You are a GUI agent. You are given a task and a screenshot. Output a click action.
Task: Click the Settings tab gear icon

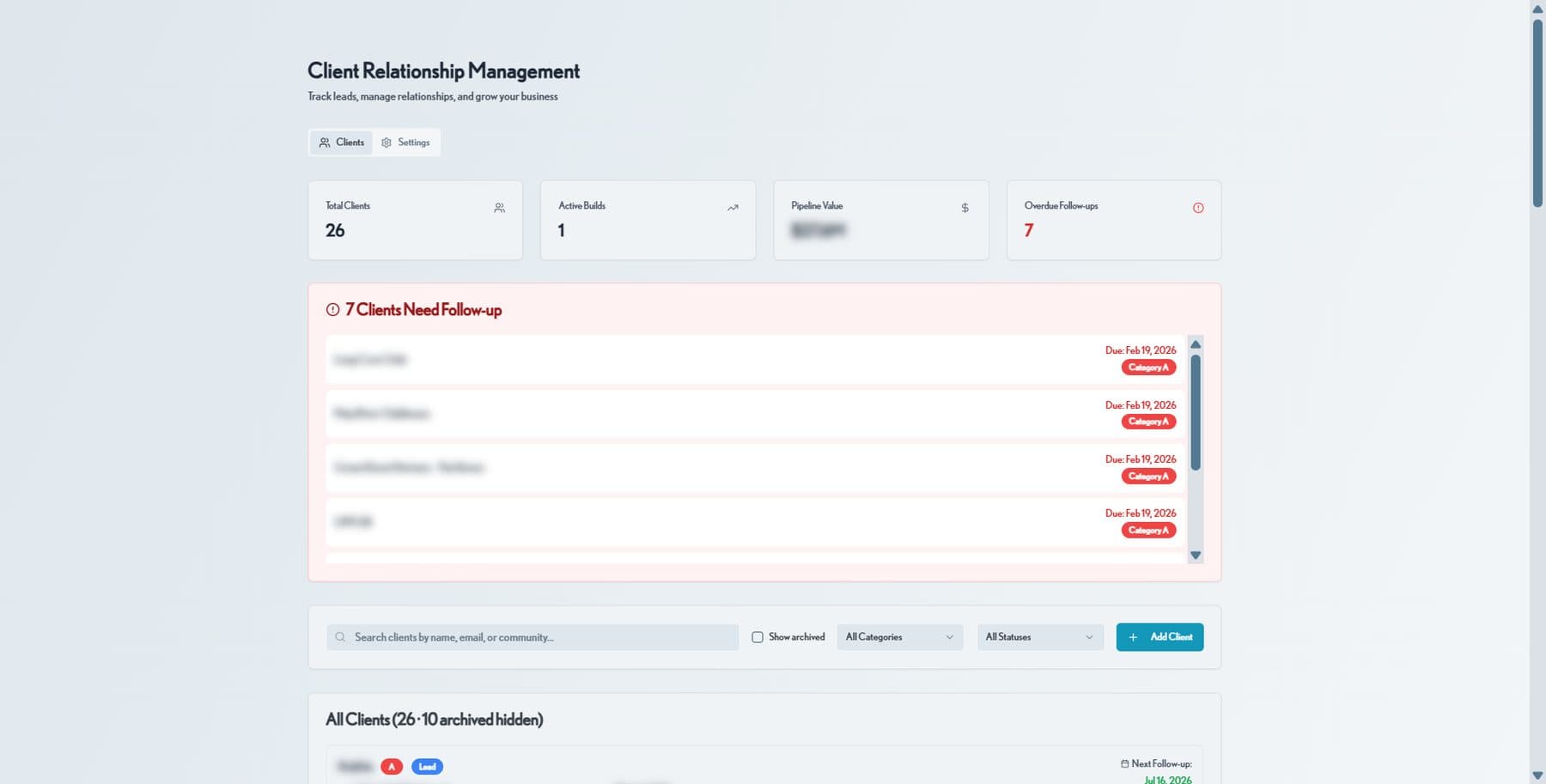click(x=386, y=143)
